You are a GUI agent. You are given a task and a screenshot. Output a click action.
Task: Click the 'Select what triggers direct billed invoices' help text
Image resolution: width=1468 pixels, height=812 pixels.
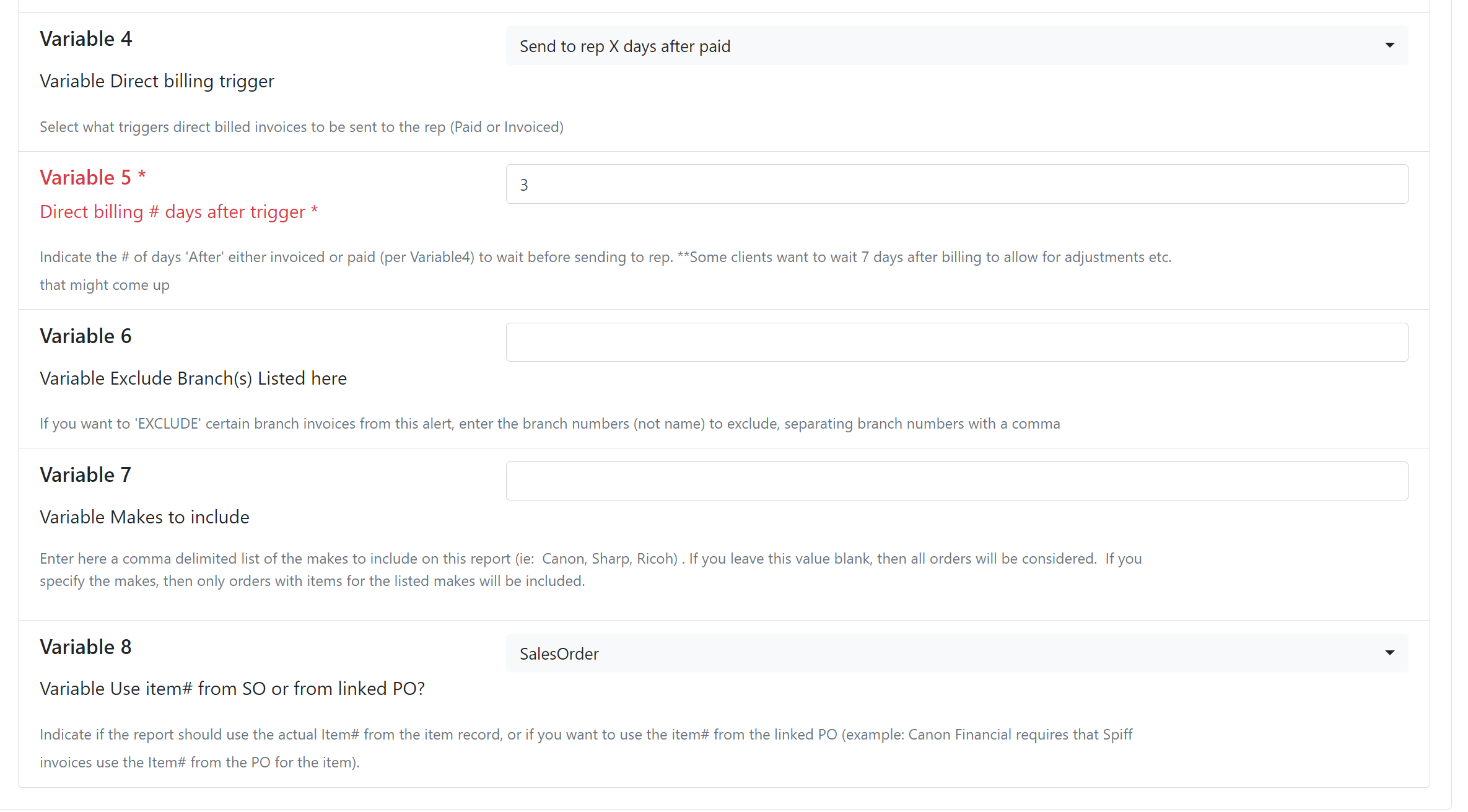tap(302, 127)
